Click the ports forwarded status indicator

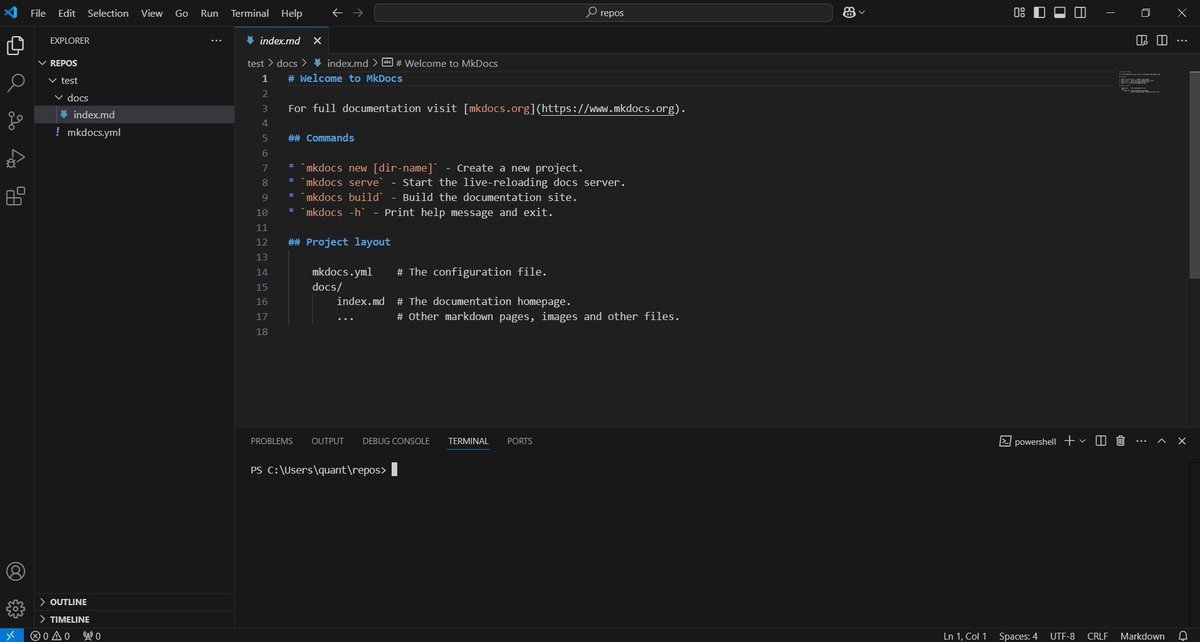[91, 635]
